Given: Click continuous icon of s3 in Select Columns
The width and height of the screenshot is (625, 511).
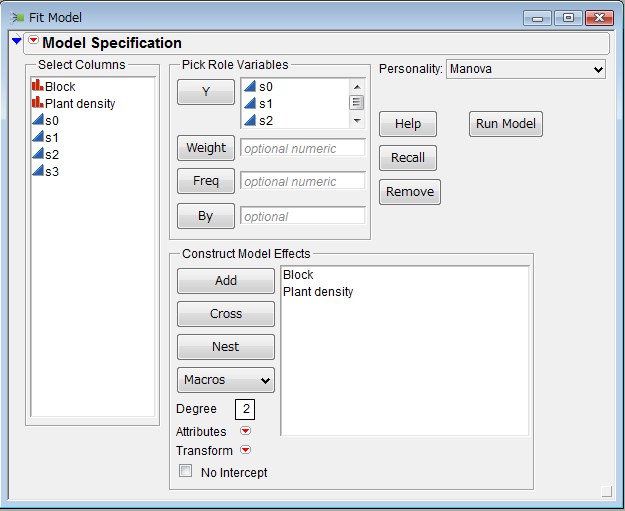Looking at the screenshot, I should (37, 171).
